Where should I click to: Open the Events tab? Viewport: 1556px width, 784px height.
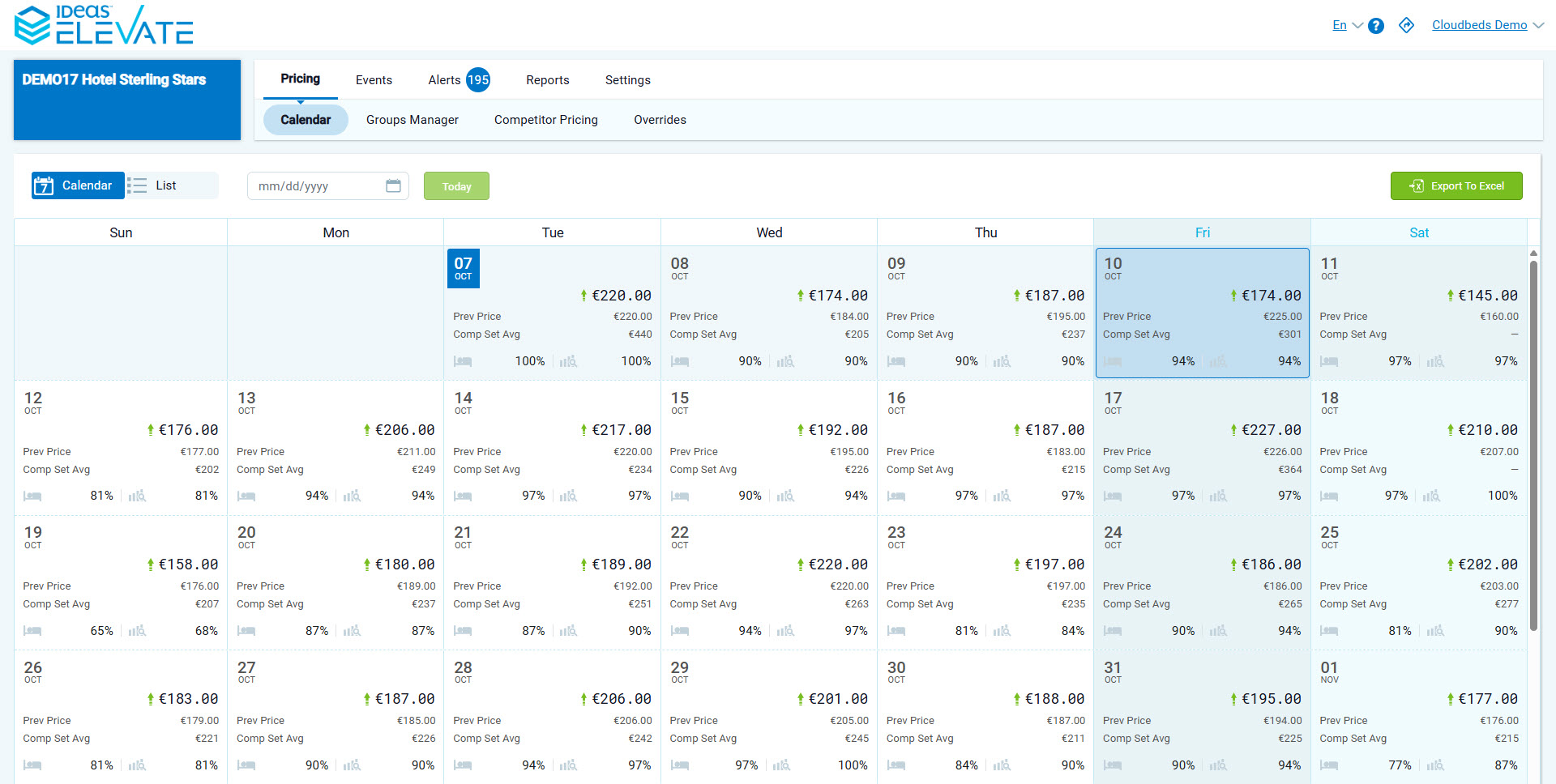point(374,79)
